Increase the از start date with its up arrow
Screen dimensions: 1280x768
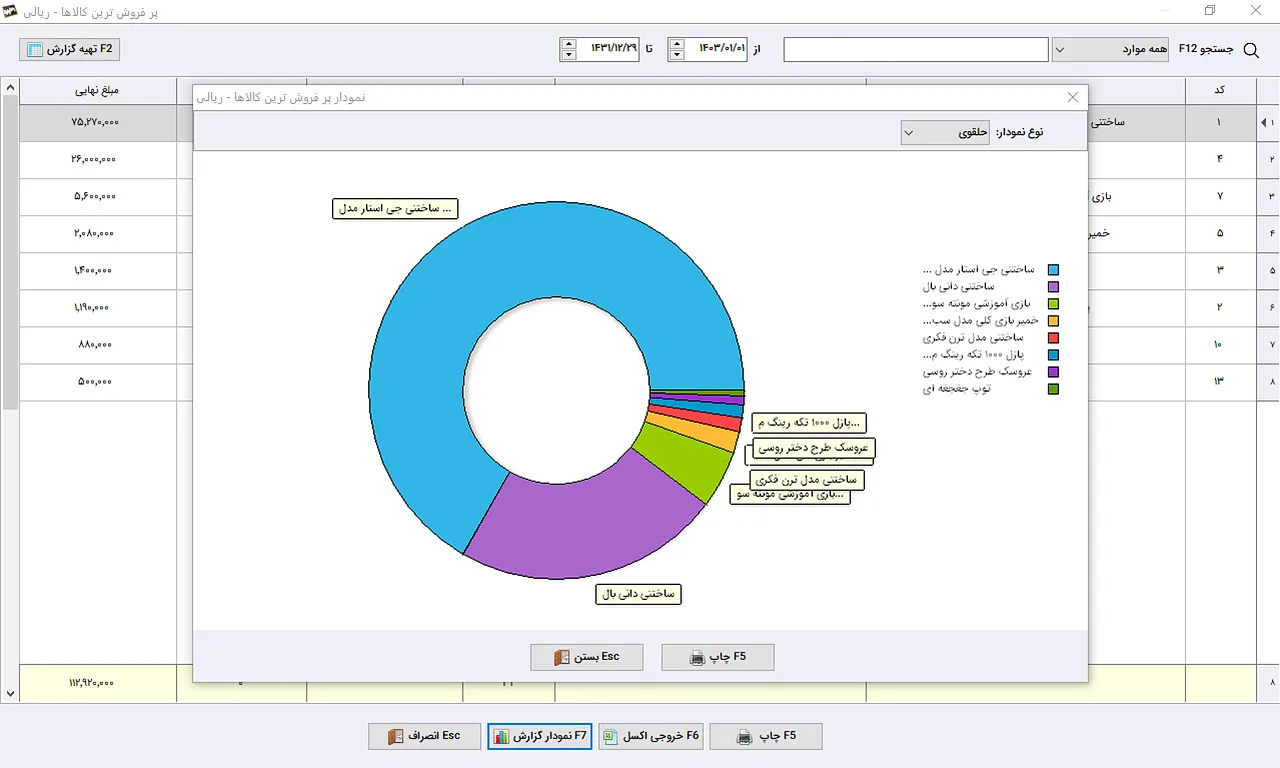coord(677,44)
